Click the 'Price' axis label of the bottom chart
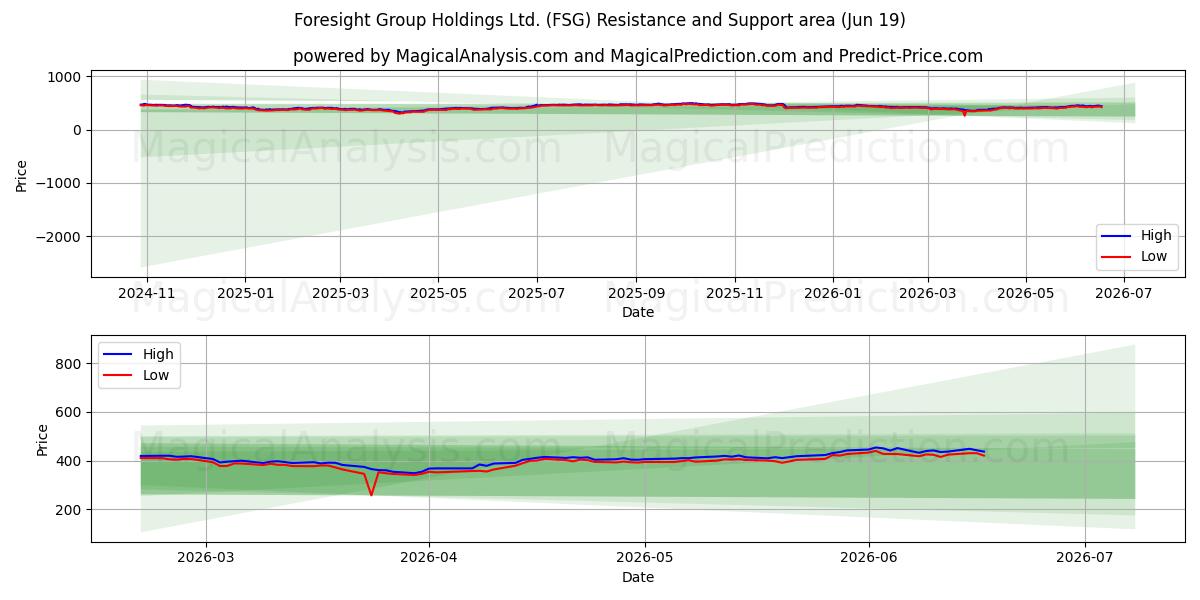The height and width of the screenshot is (600, 1200). (x=42, y=439)
